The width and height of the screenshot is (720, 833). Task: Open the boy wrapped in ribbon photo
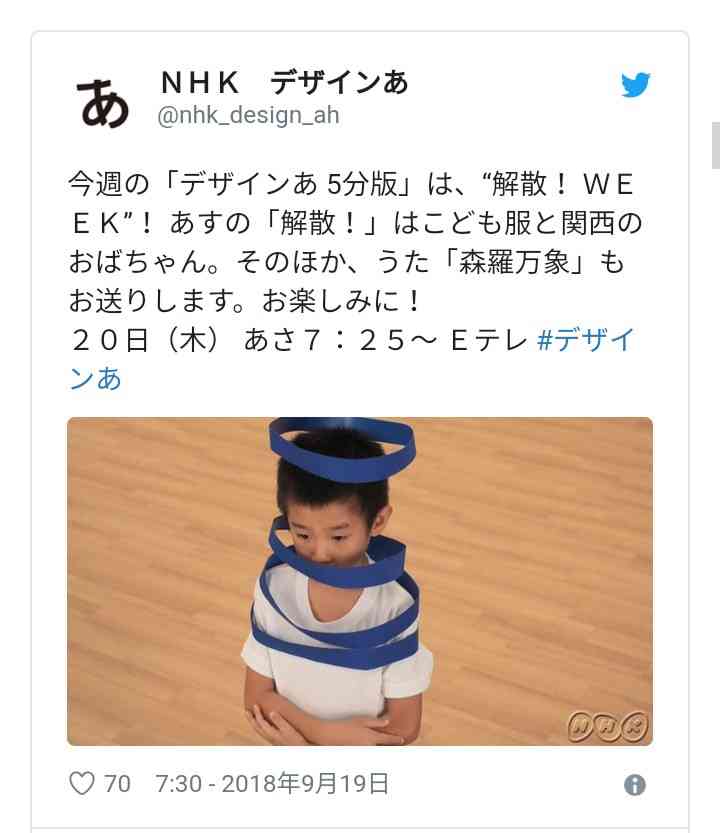(x=360, y=581)
